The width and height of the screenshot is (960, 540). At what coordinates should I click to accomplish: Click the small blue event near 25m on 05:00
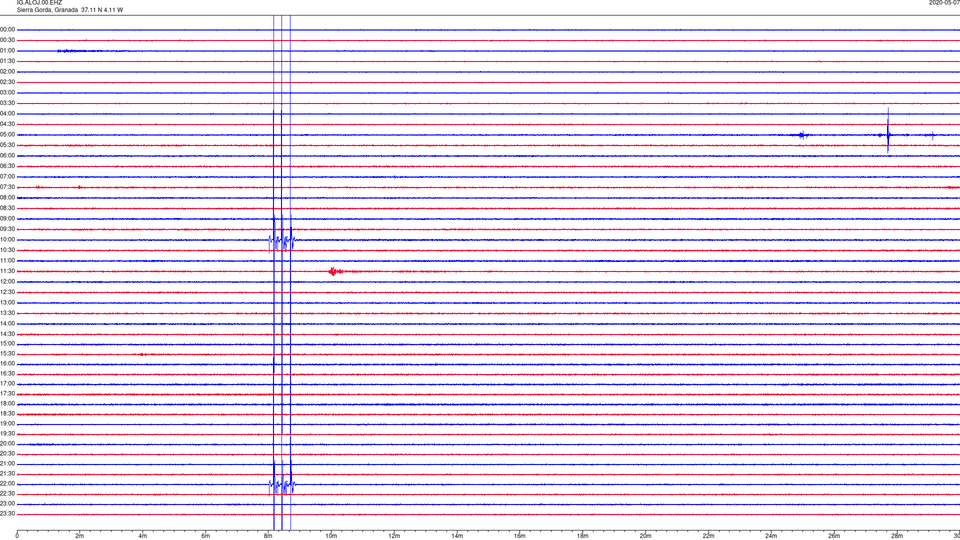point(804,135)
